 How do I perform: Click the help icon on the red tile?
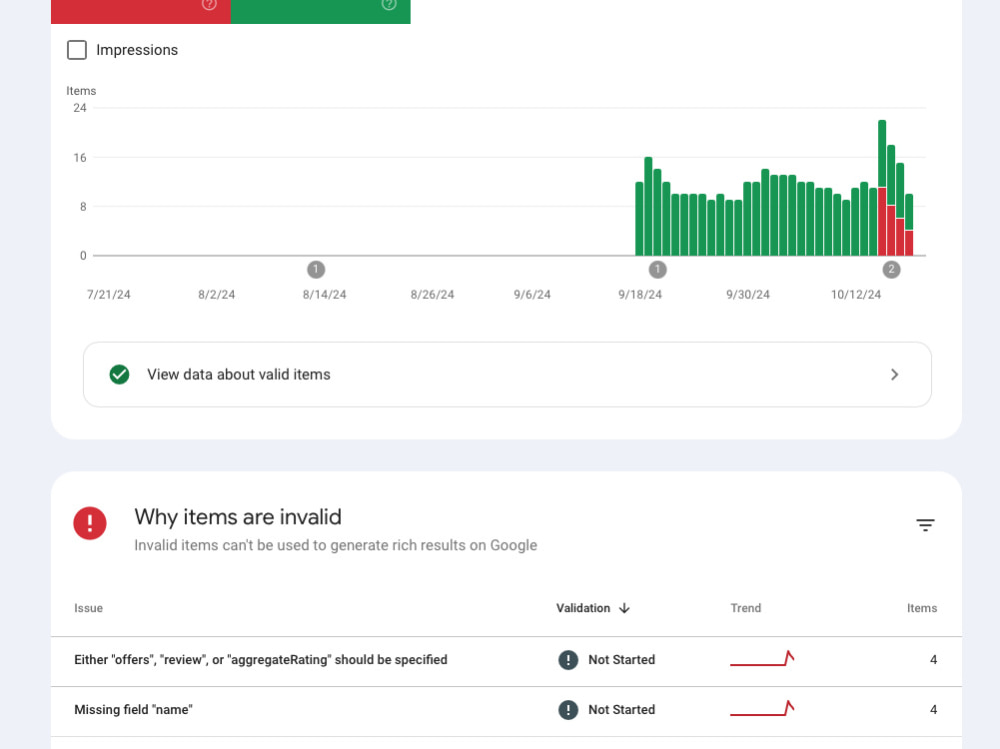pos(209,4)
